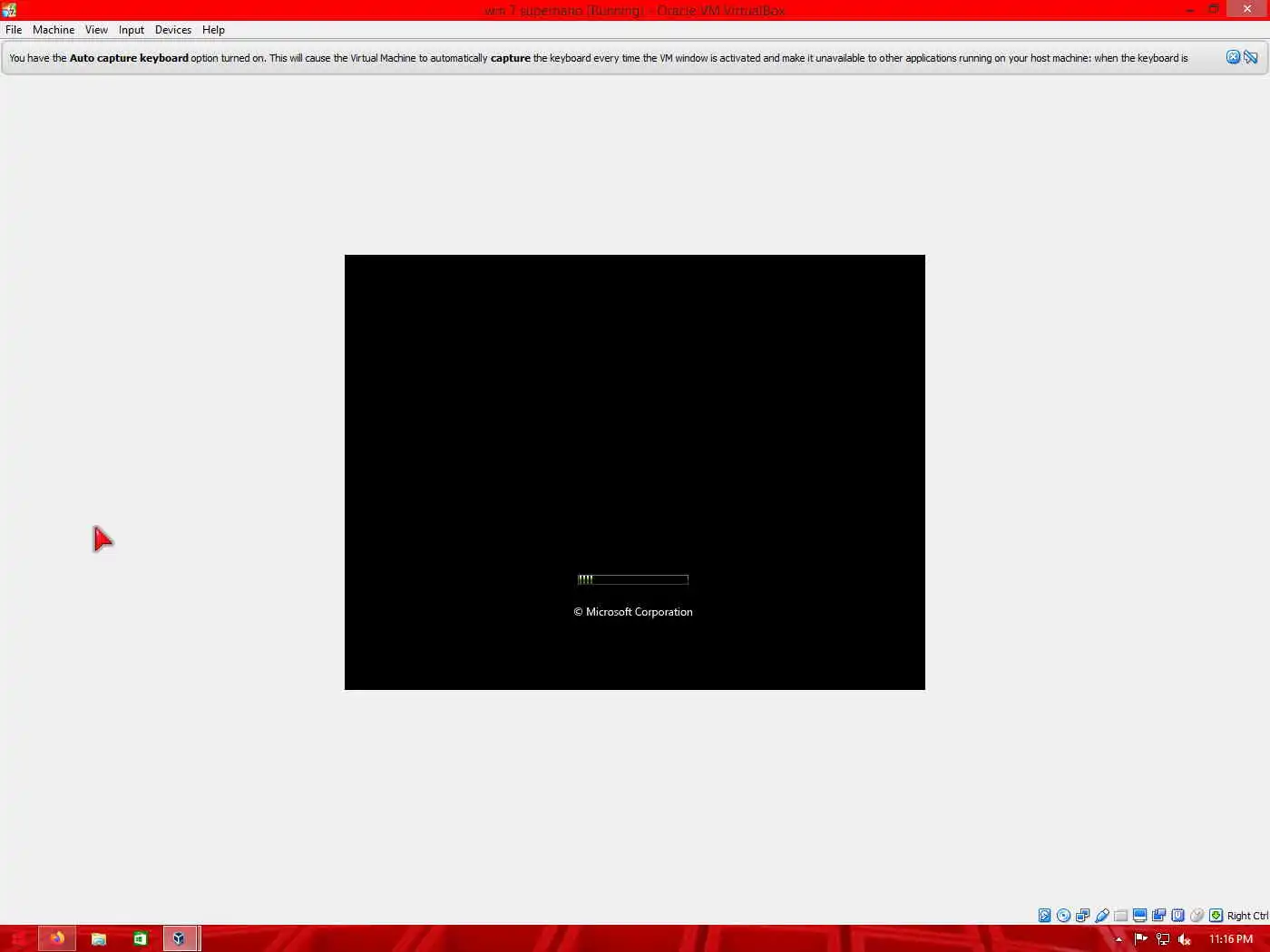
Task: Click the optical disc indicator icon
Action: tap(1063, 916)
